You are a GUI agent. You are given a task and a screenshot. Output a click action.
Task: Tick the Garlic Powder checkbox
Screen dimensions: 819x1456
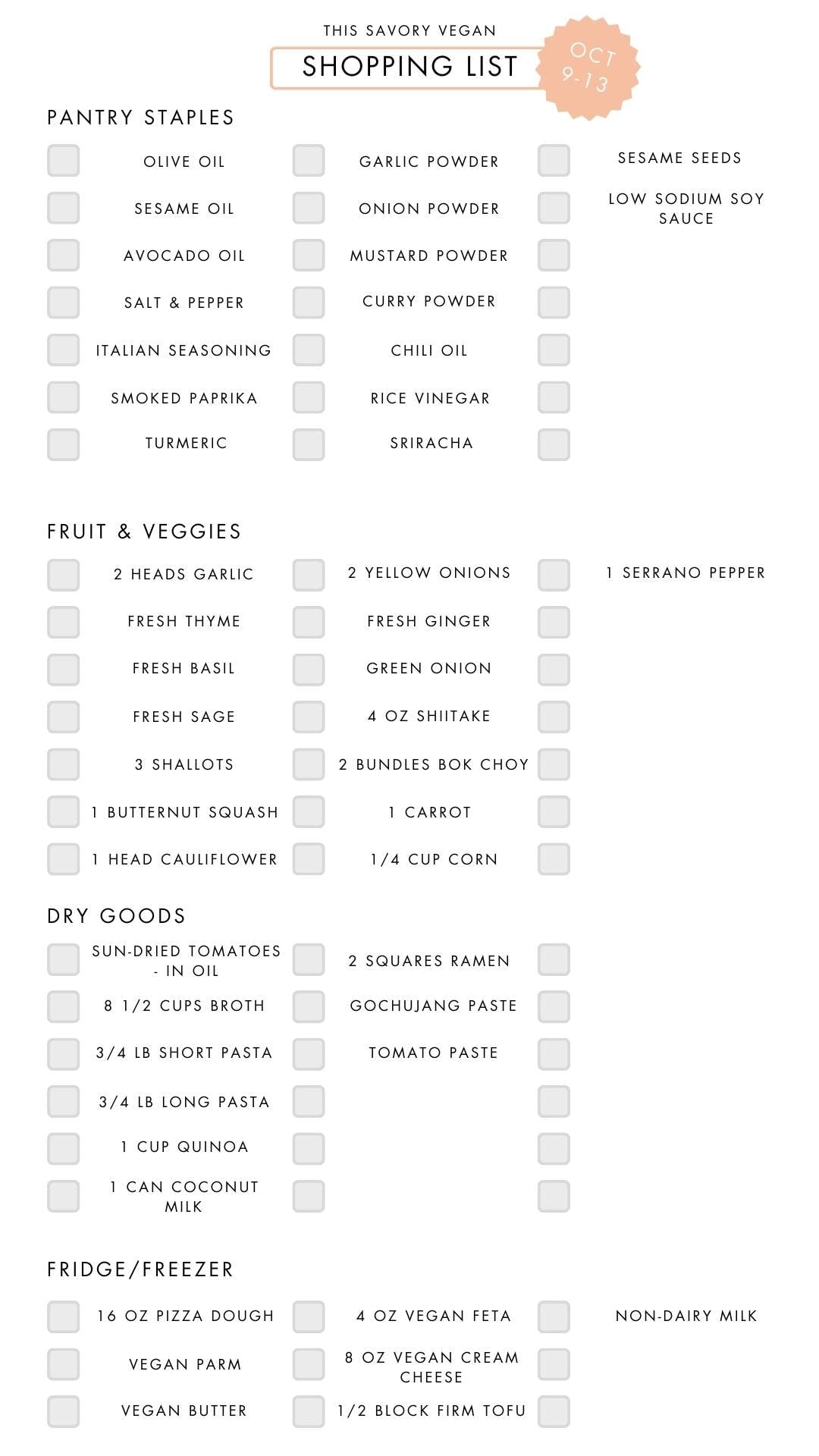[x=309, y=161]
